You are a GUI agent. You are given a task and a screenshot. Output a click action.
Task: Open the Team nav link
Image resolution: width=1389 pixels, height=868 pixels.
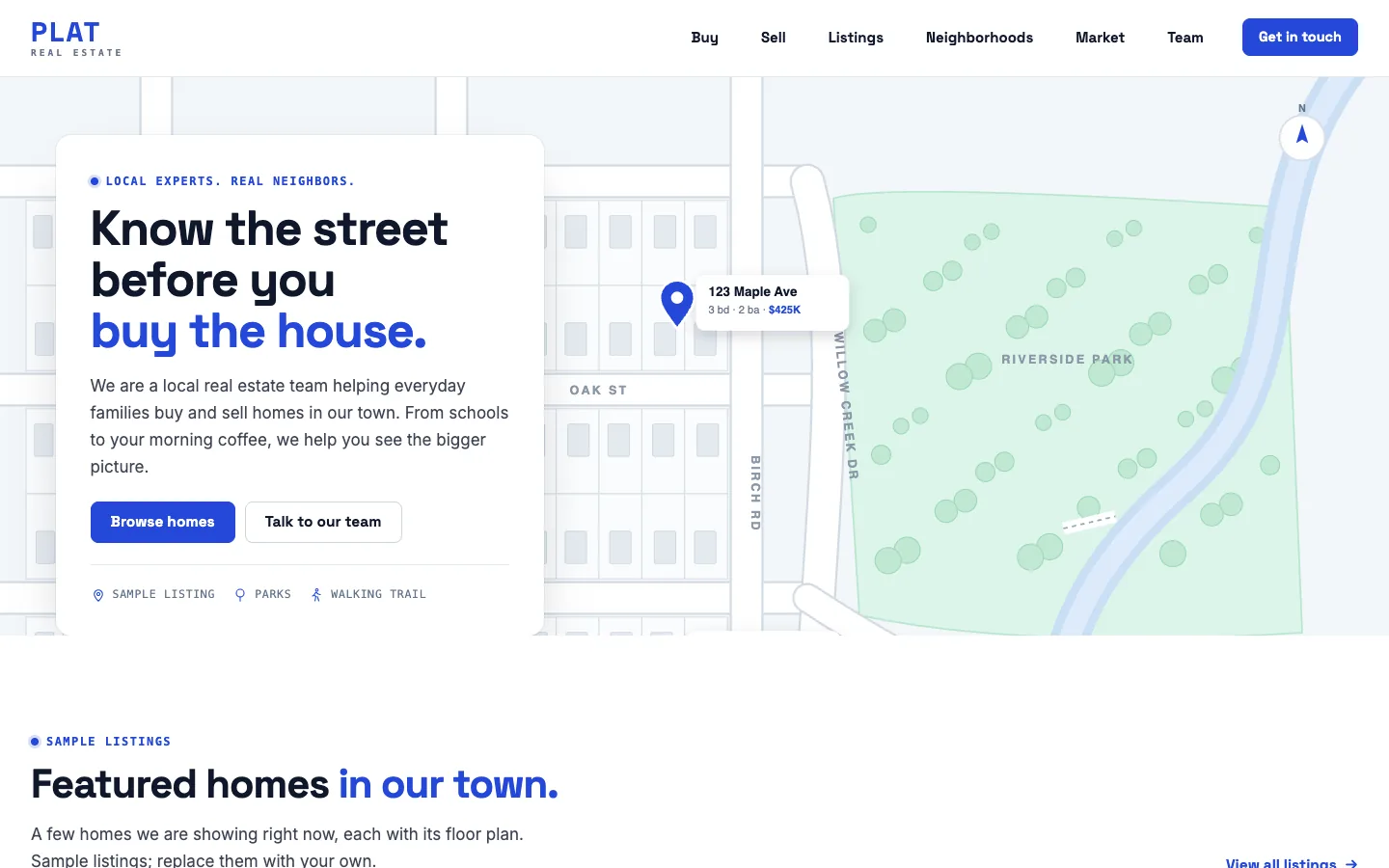[x=1185, y=38]
